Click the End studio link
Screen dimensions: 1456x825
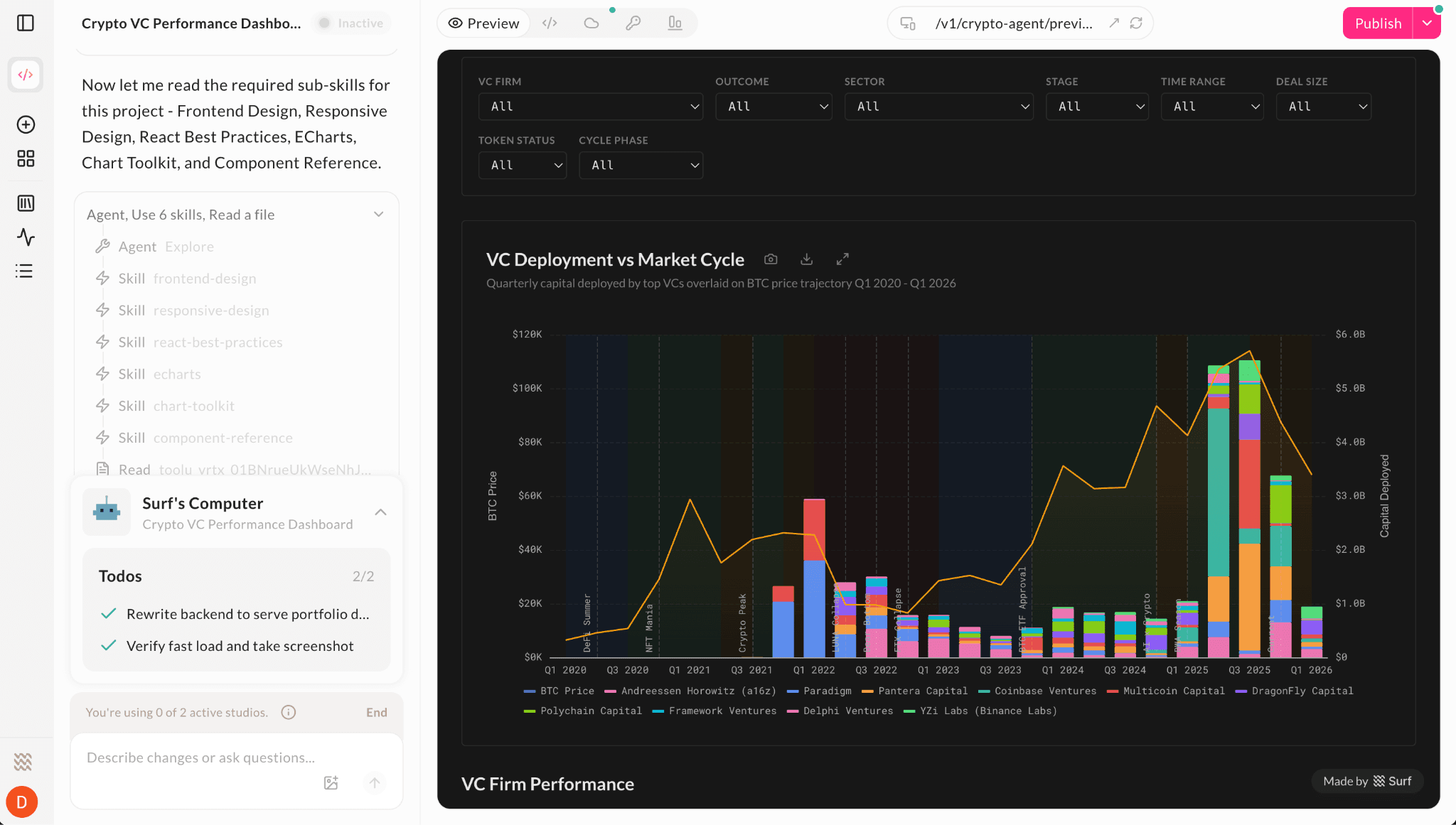[x=377, y=713]
